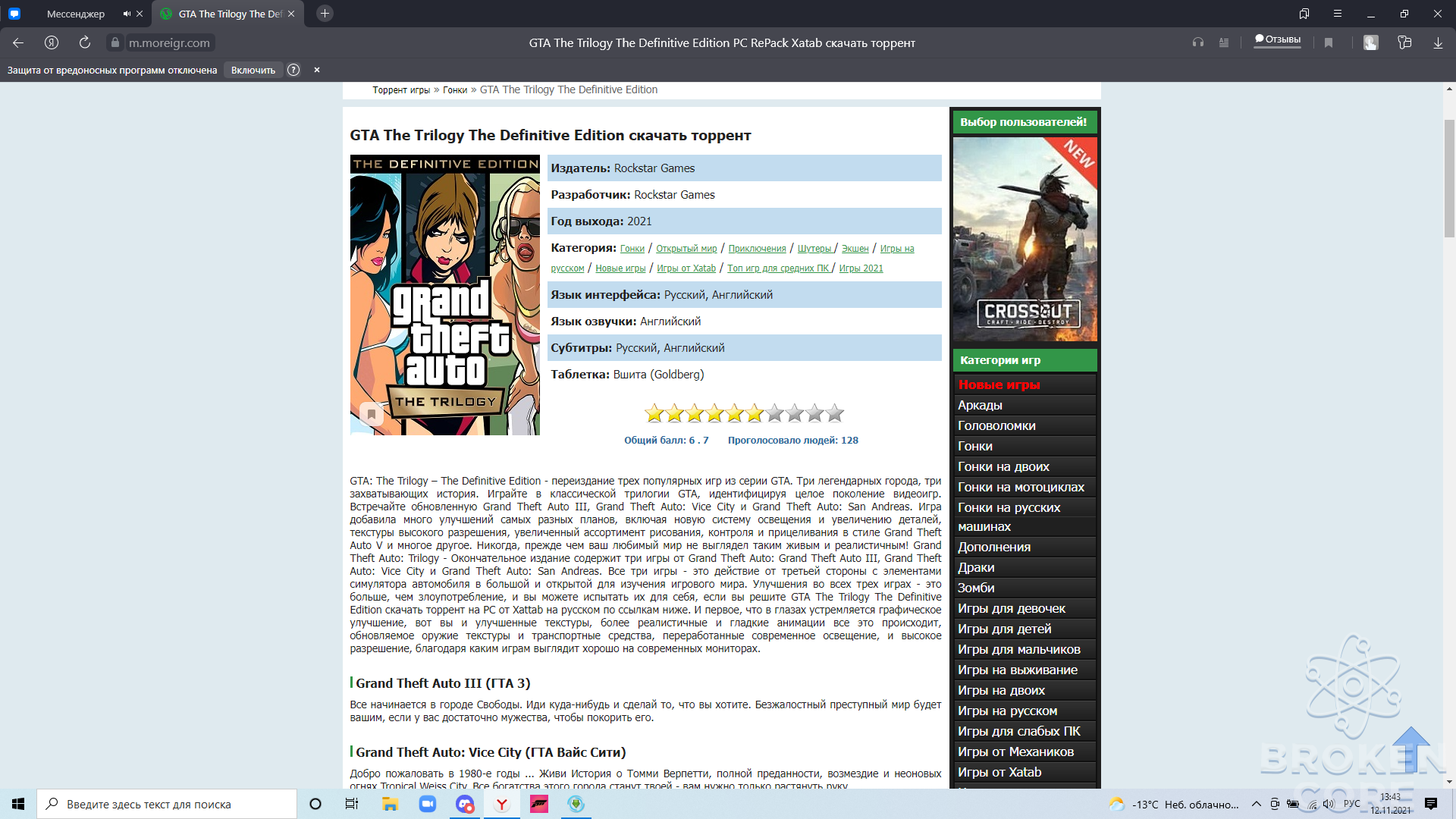Show hidden system tray icons chevron
1456x819 pixels.
tap(1257, 804)
